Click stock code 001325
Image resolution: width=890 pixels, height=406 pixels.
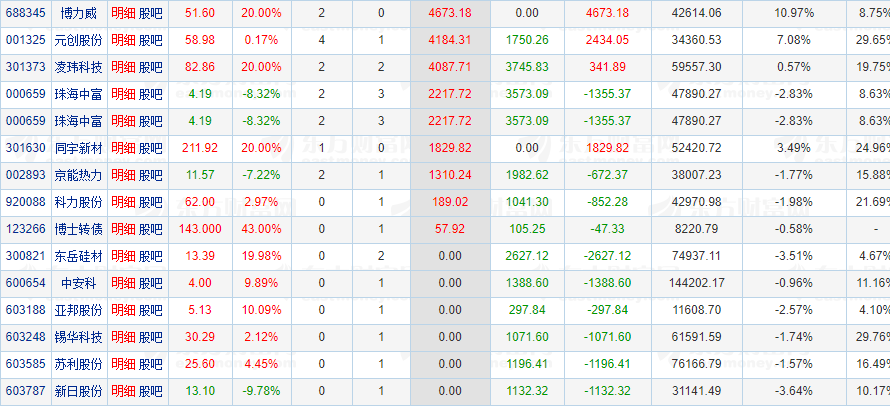tap(25, 40)
